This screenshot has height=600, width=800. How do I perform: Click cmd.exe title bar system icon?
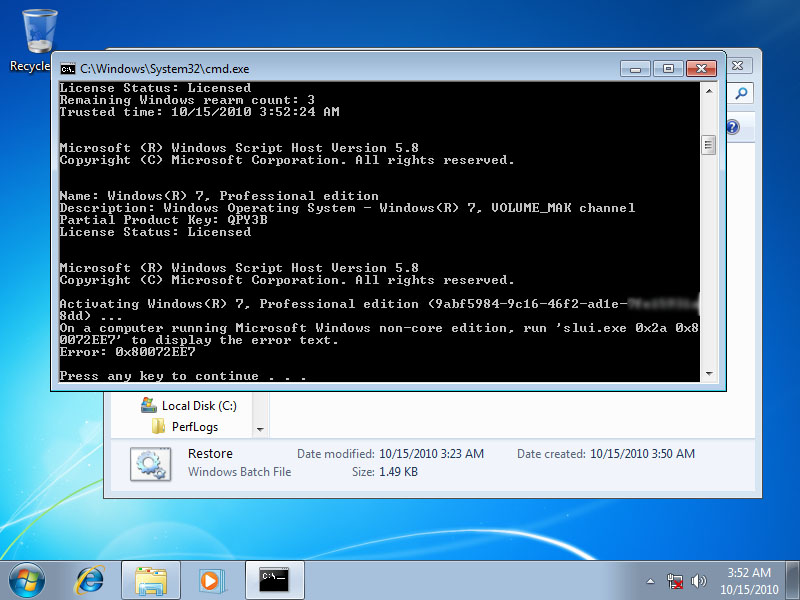coord(67,69)
